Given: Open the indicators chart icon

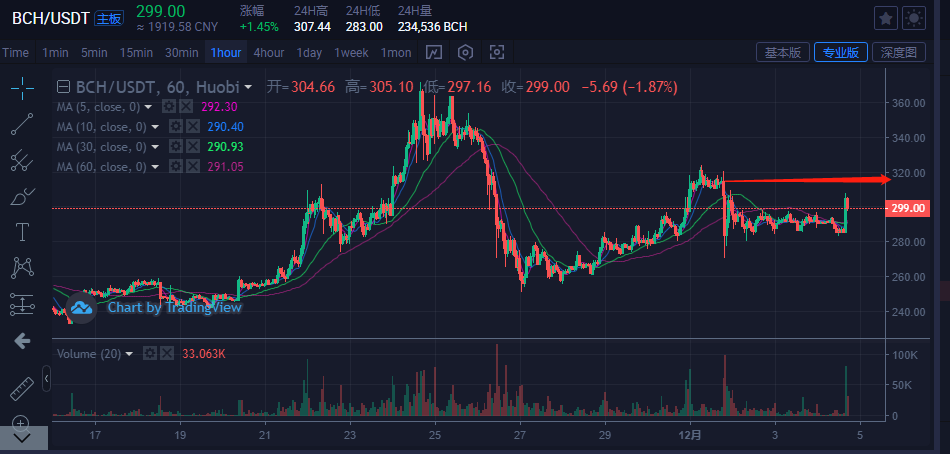Looking at the screenshot, I should tap(434, 53).
